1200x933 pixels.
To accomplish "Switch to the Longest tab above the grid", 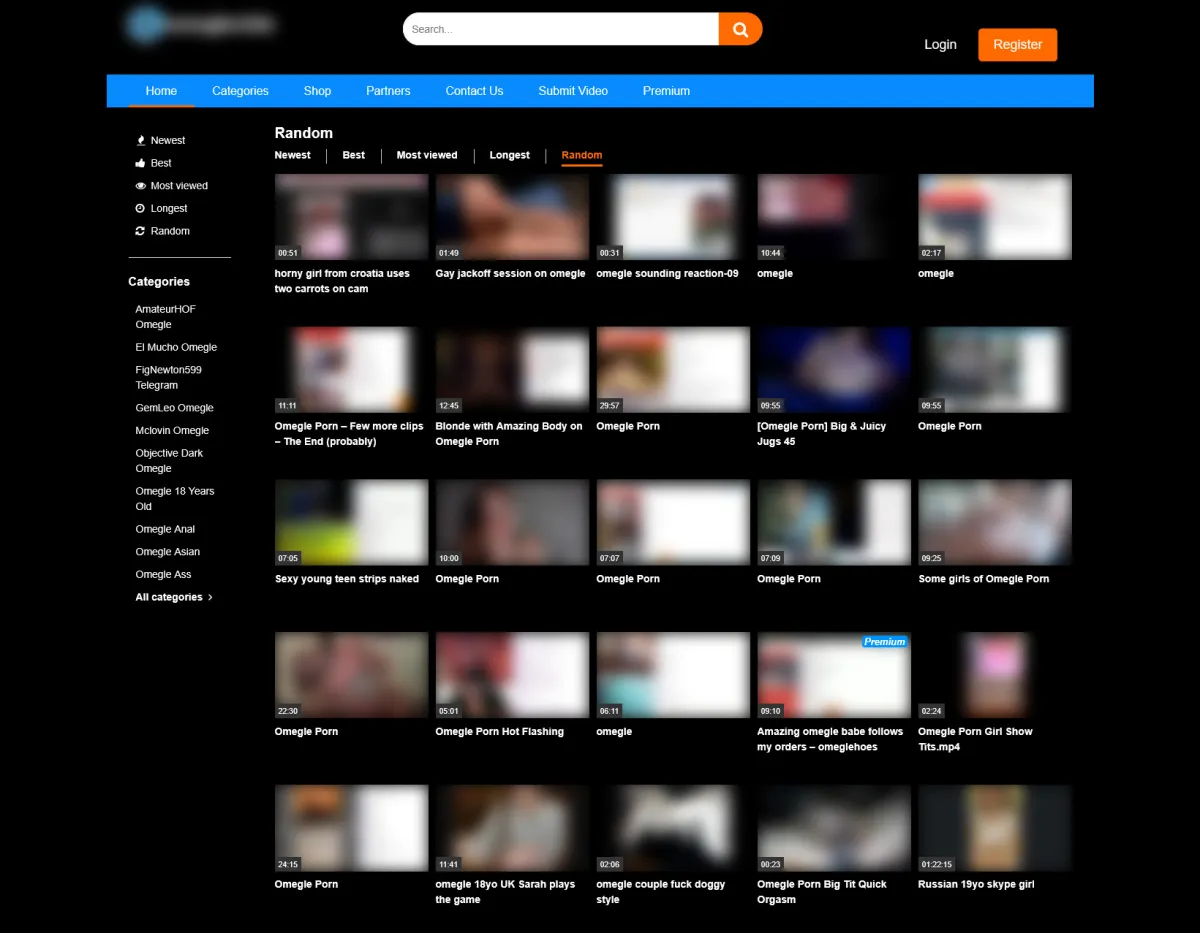I will [509, 155].
